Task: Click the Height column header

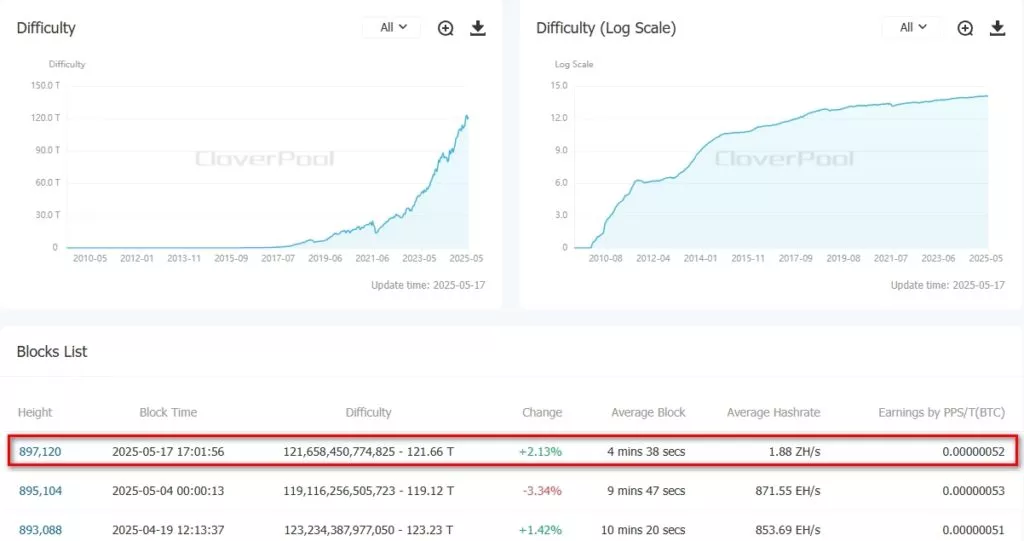Action: pyautogui.click(x=35, y=412)
